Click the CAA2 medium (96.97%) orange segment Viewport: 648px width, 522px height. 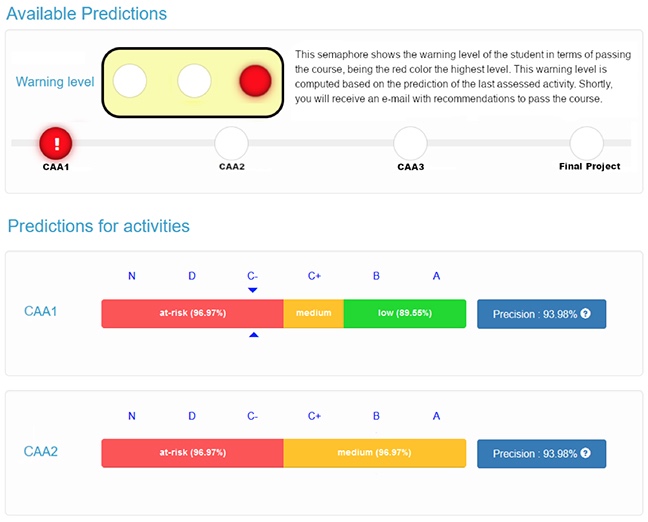pos(375,452)
